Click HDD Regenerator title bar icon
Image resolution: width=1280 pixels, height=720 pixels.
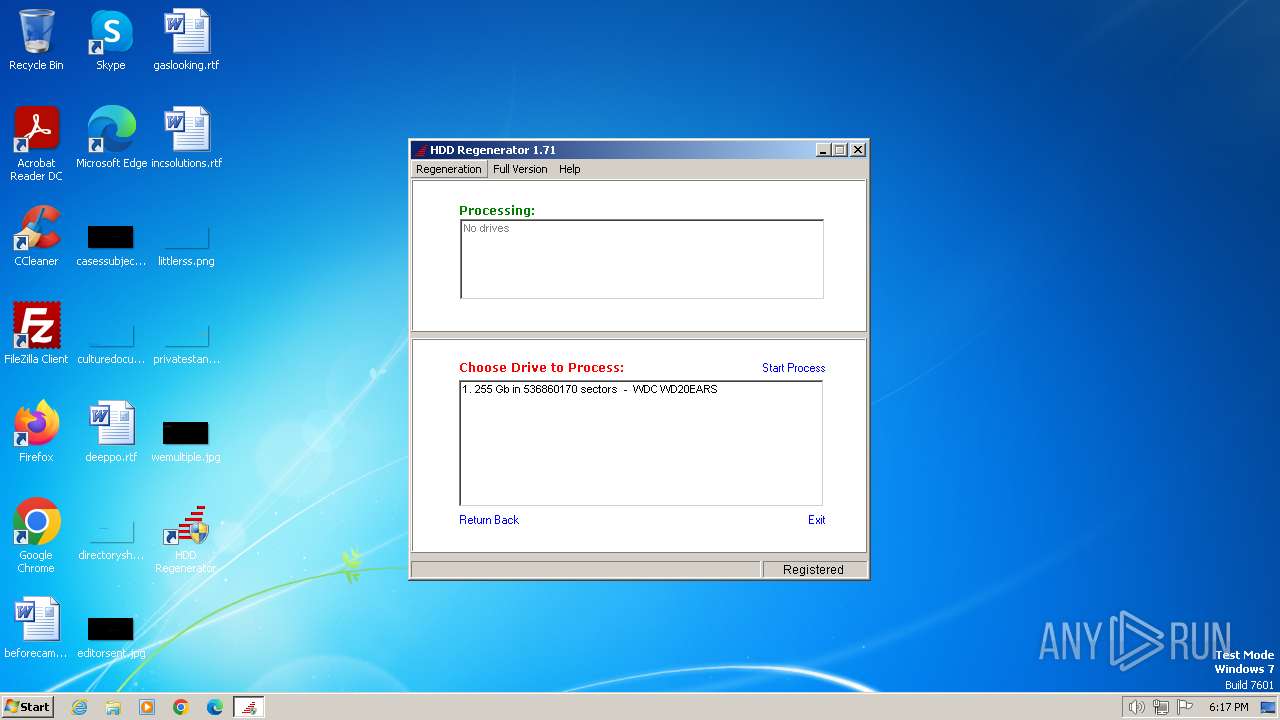click(422, 150)
